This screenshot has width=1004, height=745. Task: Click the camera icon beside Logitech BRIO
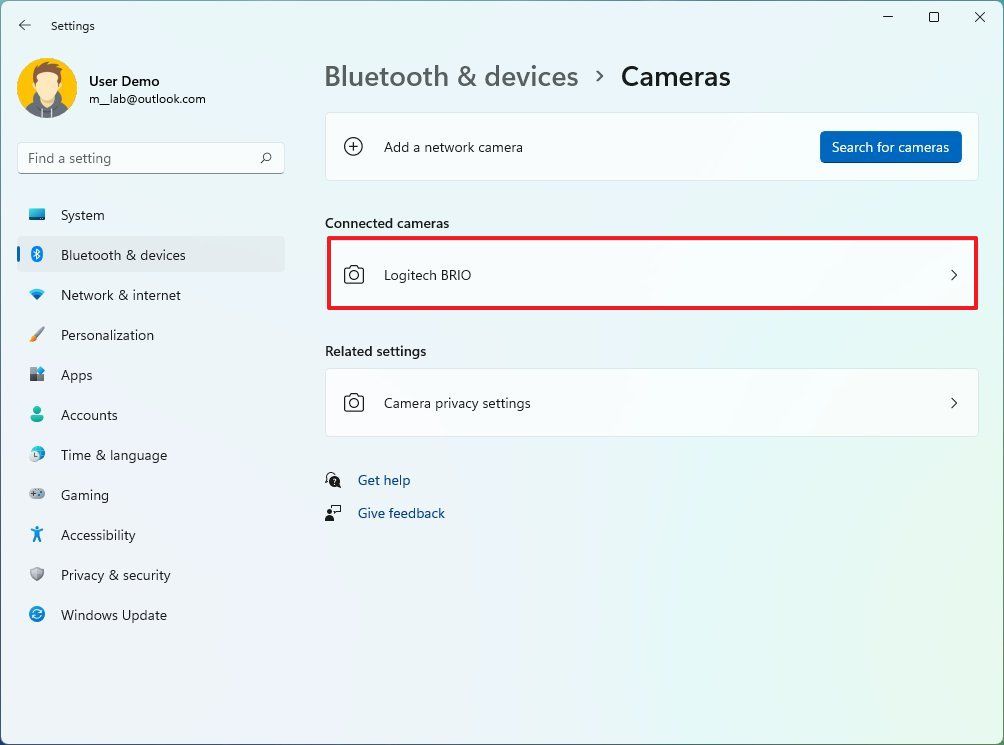[x=354, y=274]
